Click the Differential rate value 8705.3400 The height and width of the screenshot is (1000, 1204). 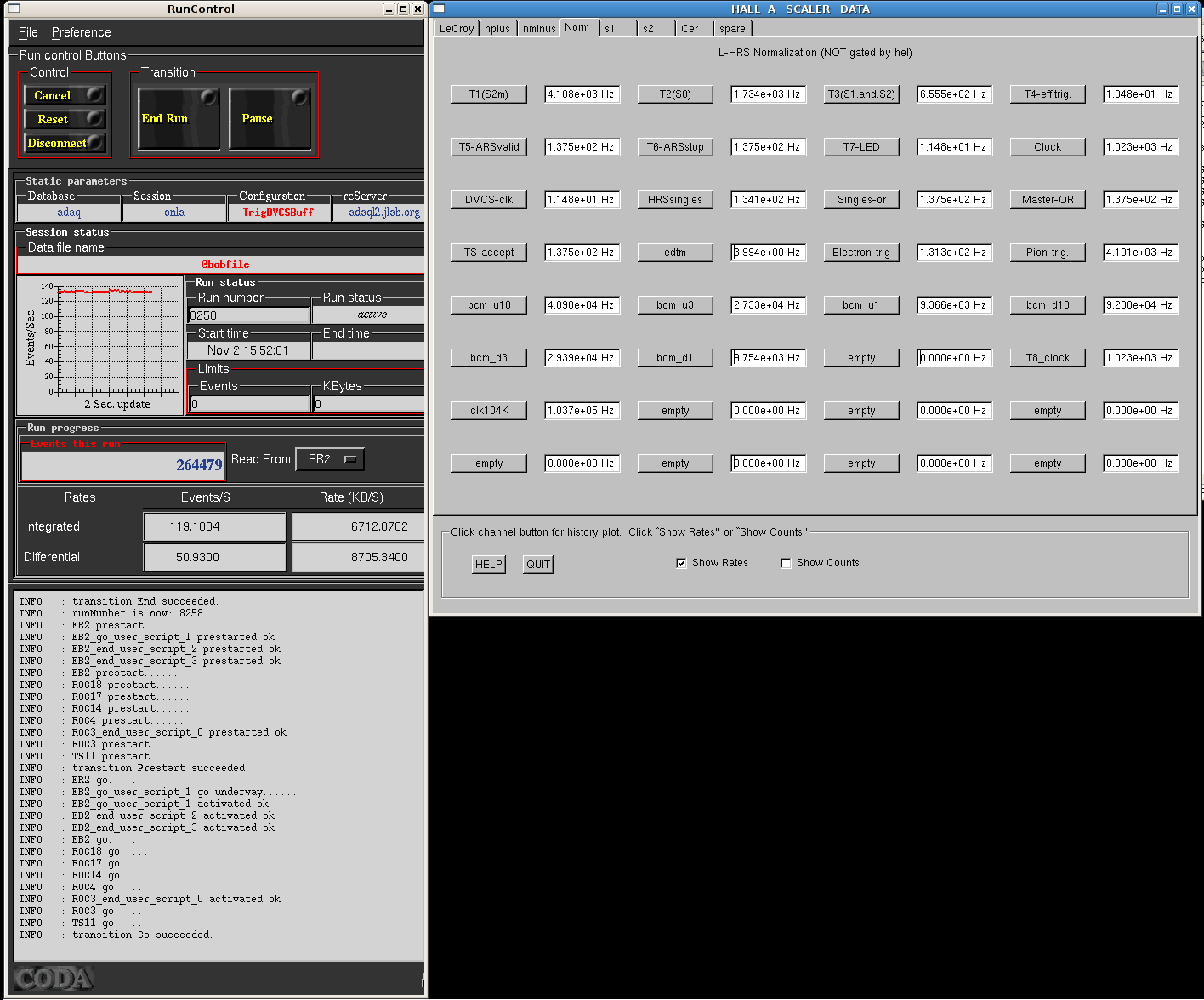click(x=358, y=558)
